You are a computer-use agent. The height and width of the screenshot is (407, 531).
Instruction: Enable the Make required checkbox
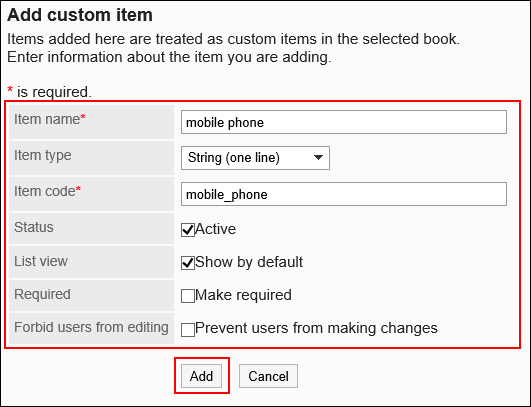point(188,296)
